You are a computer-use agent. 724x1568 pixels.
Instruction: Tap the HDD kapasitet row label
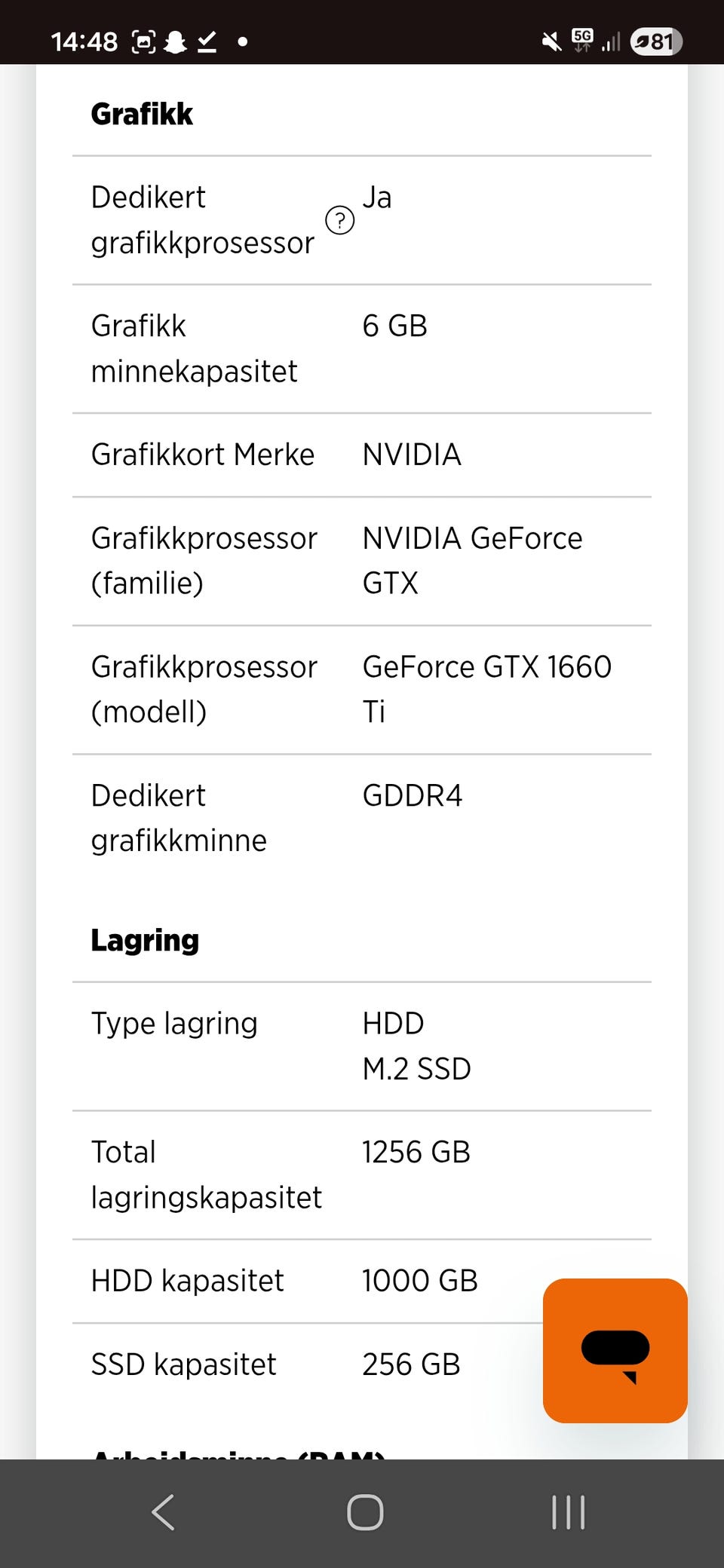point(187,1281)
